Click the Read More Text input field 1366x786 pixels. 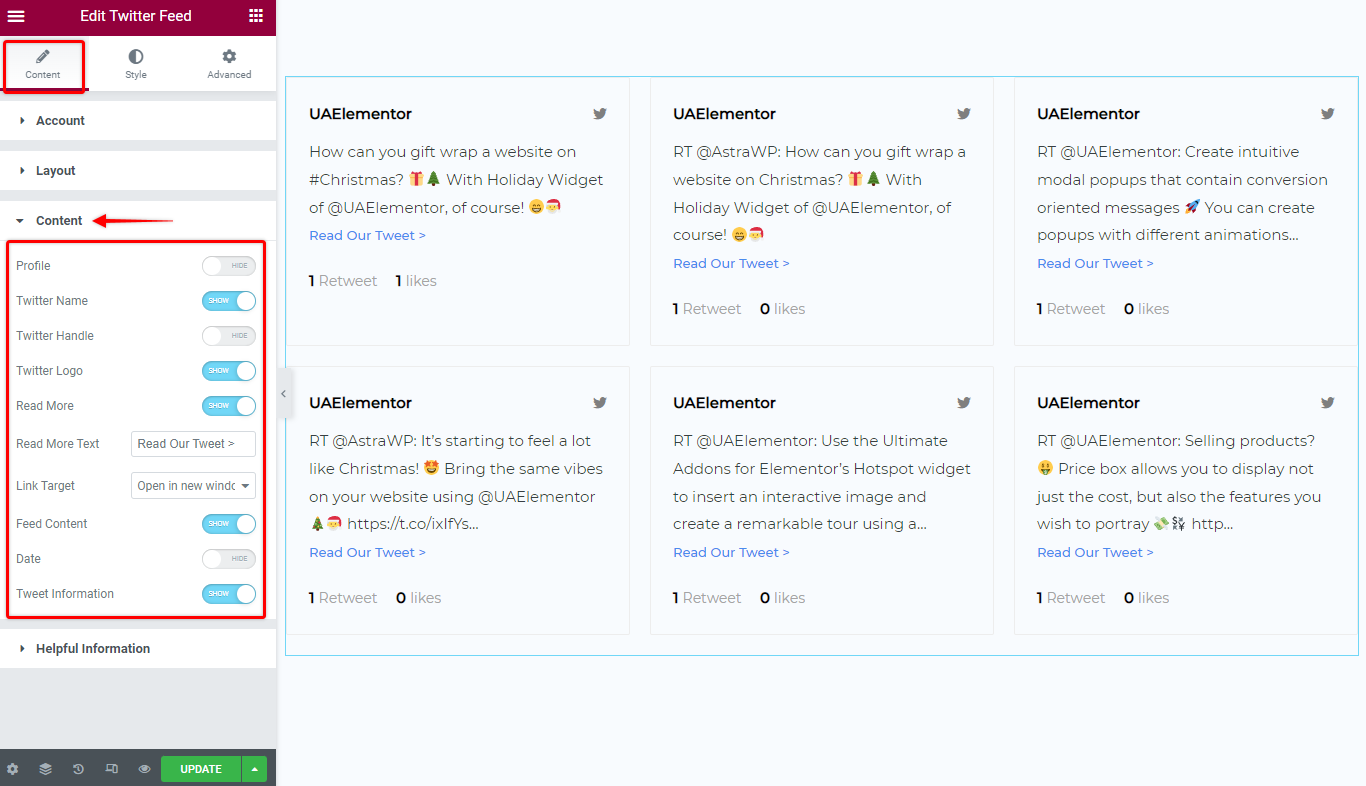(x=193, y=444)
